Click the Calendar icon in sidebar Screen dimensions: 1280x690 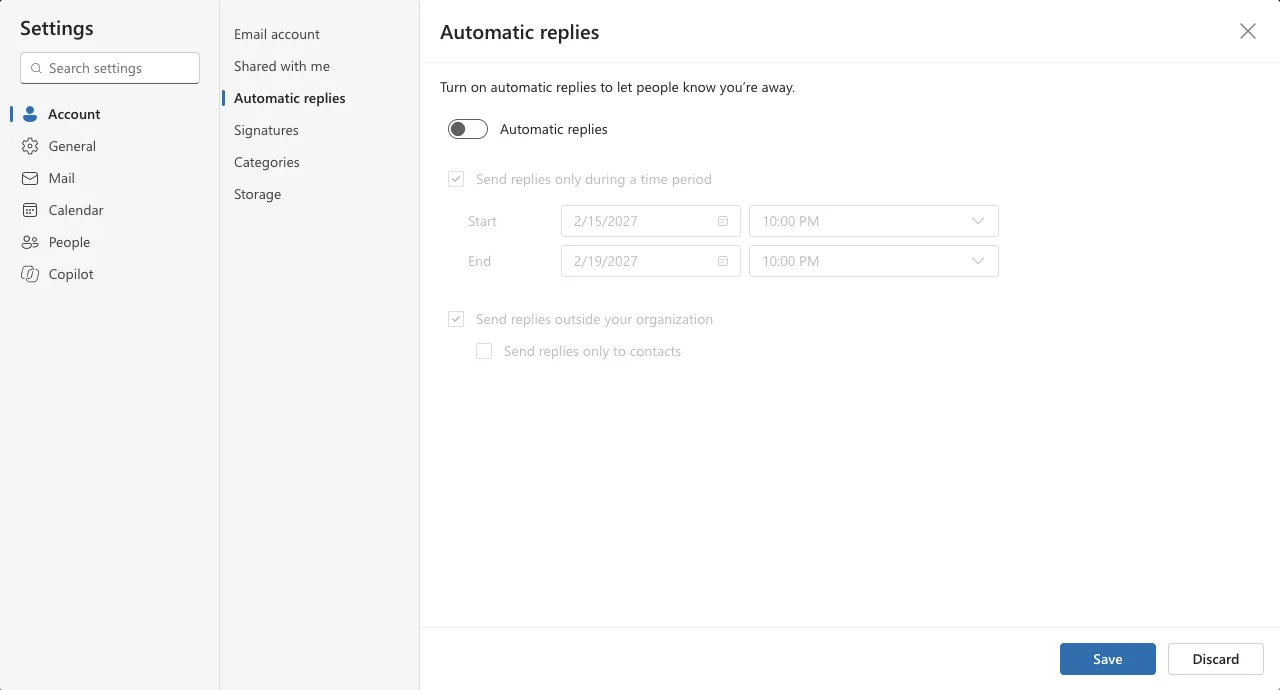pos(30,210)
